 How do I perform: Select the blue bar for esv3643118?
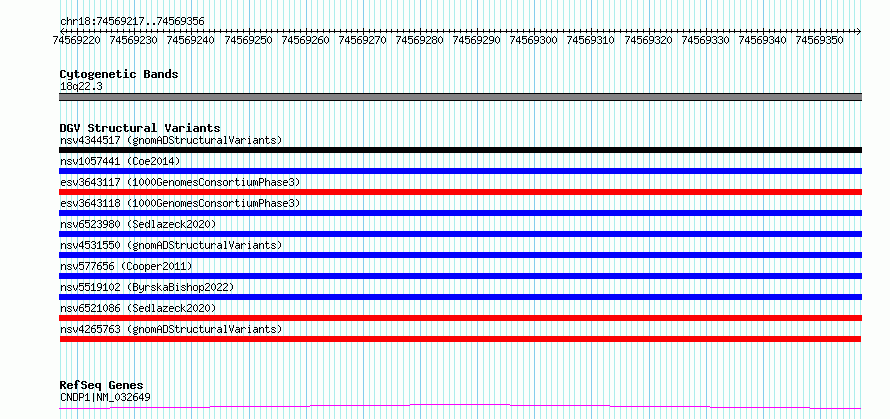460,213
